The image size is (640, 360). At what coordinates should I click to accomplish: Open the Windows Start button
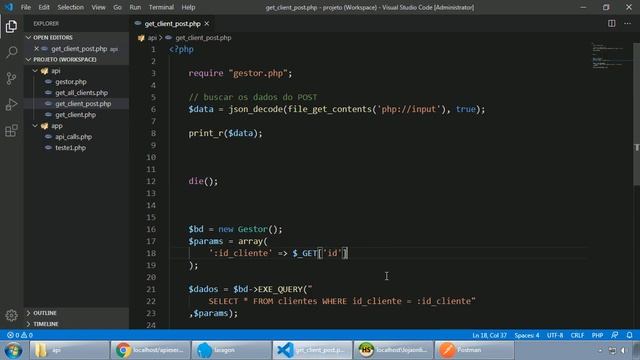pos(13,350)
